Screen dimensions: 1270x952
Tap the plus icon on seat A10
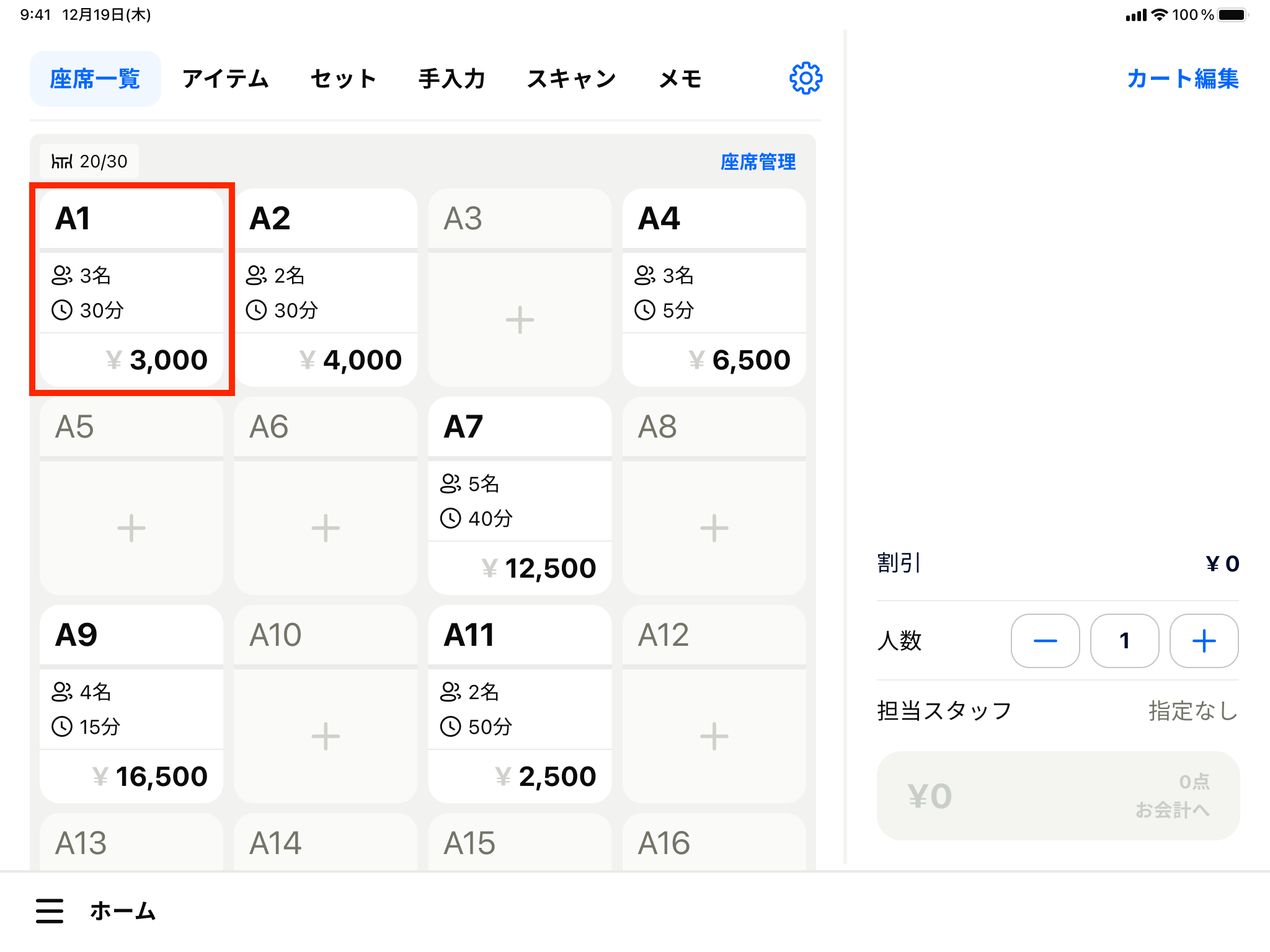(x=326, y=736)
